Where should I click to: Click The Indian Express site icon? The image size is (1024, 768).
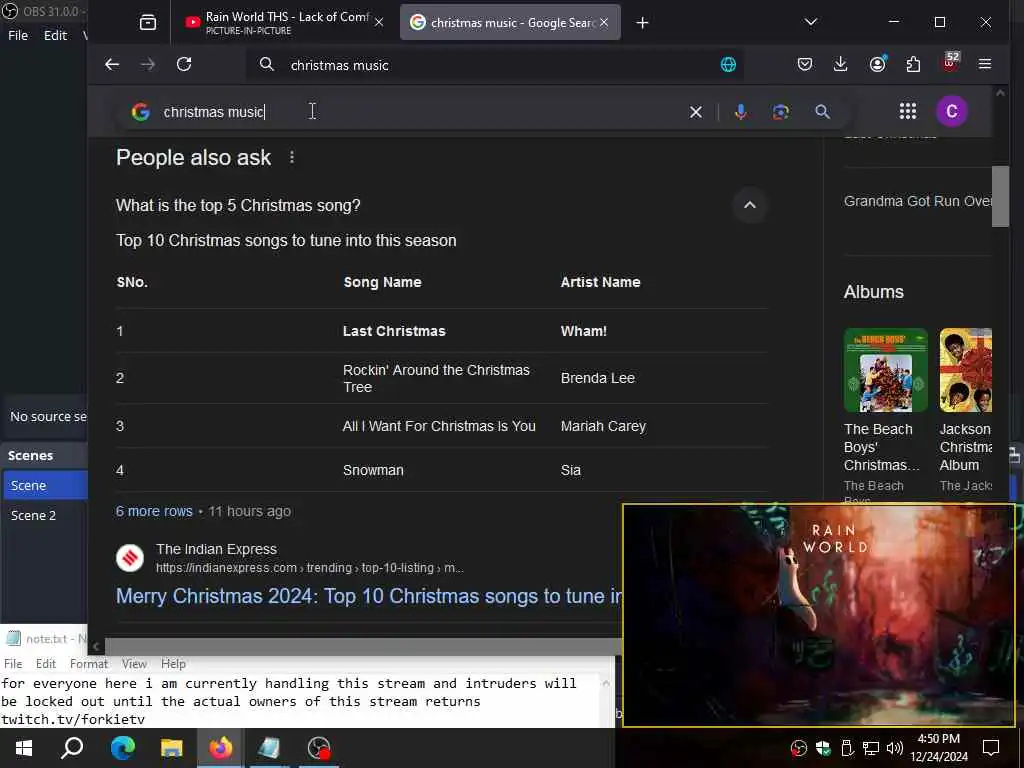130,558
